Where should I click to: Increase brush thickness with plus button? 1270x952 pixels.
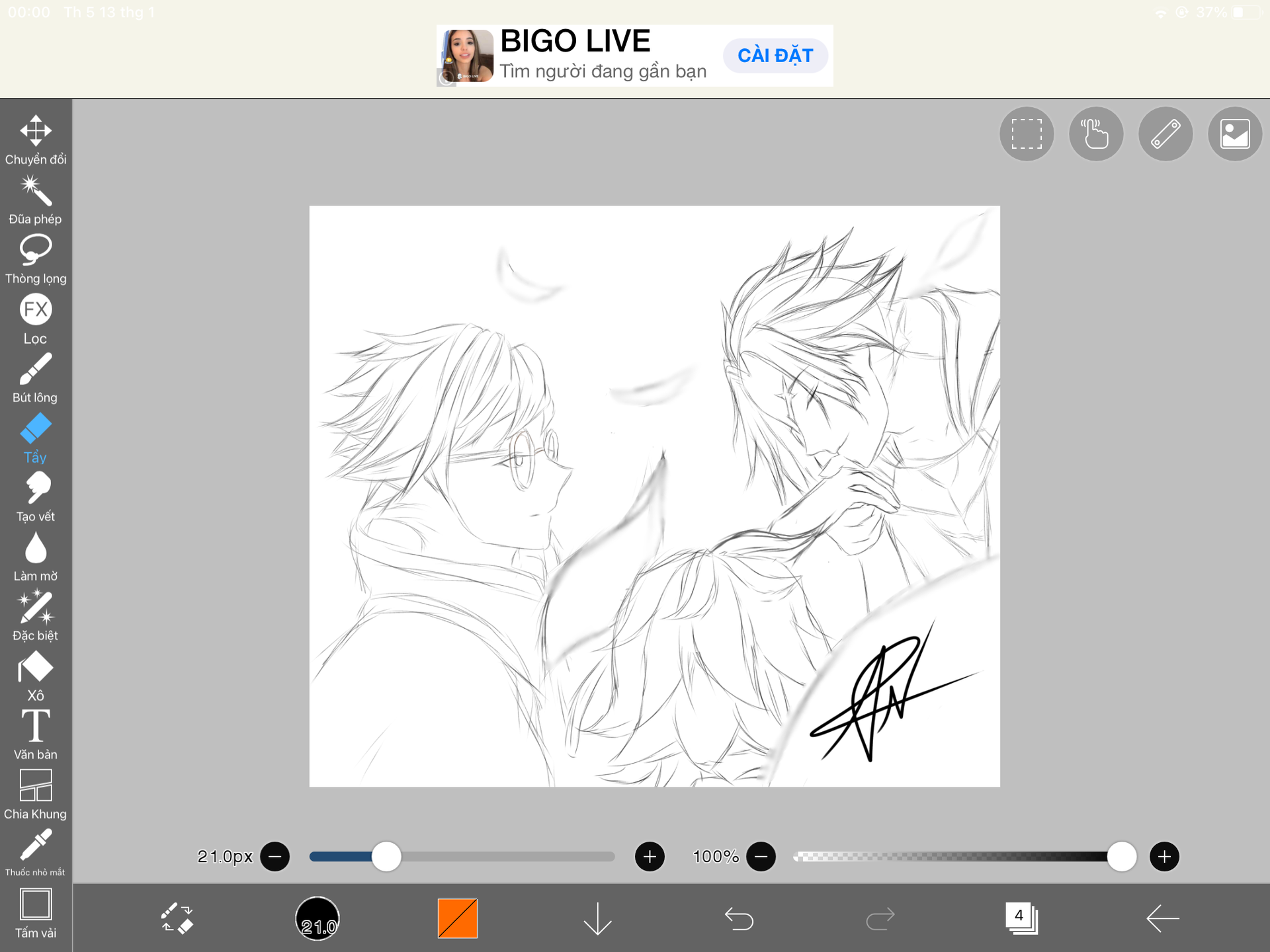tap(650, 857)
